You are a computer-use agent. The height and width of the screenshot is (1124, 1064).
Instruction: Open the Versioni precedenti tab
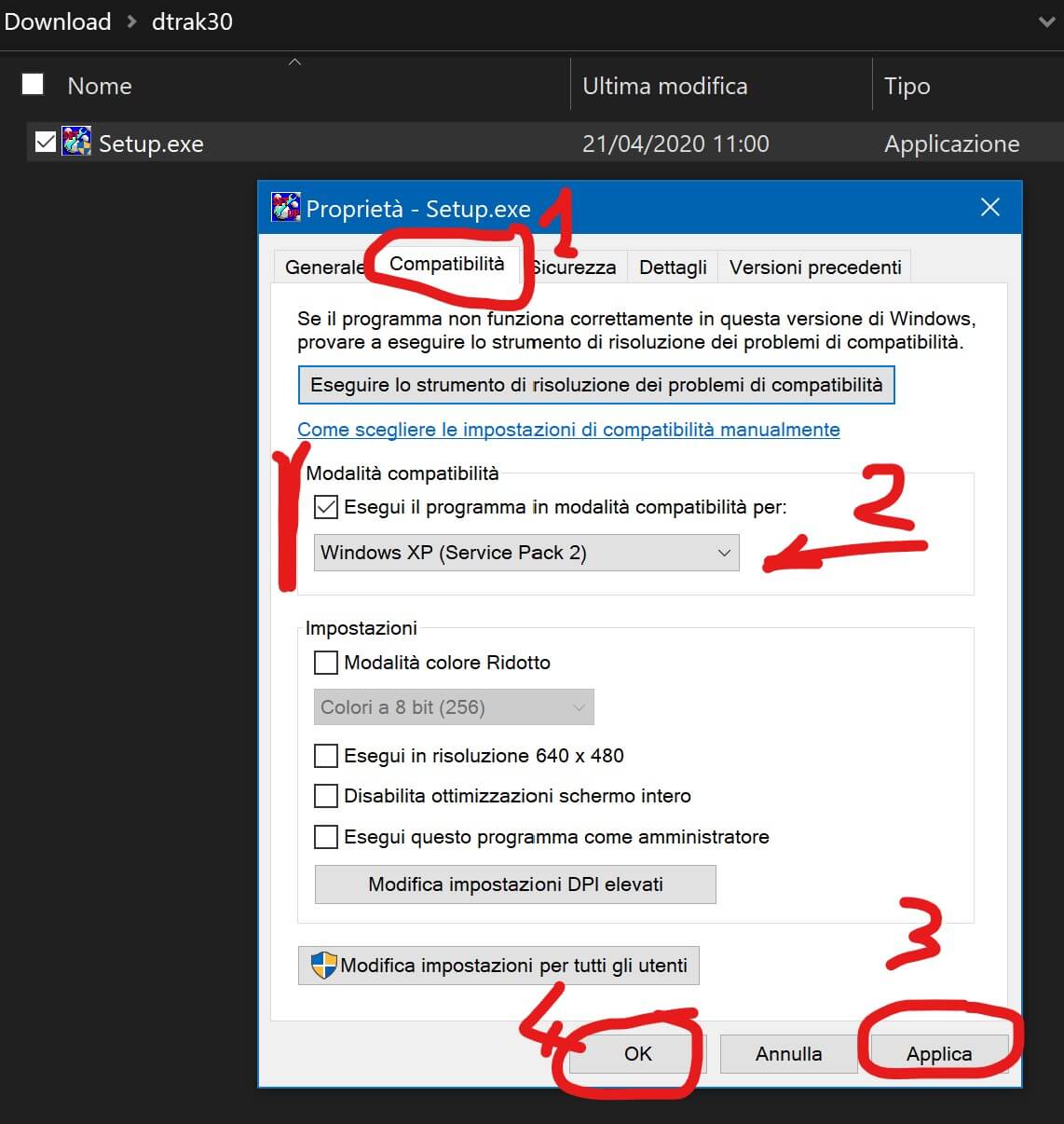coord(815,267)
